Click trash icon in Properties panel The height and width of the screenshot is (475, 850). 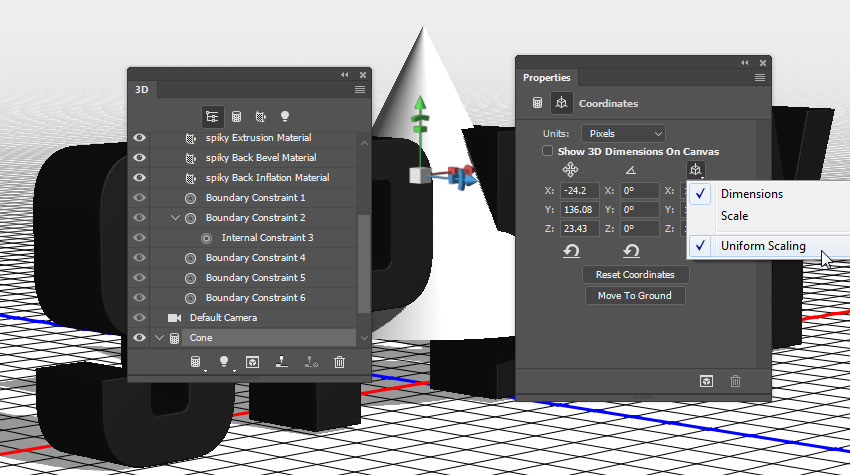click(735, 381)
